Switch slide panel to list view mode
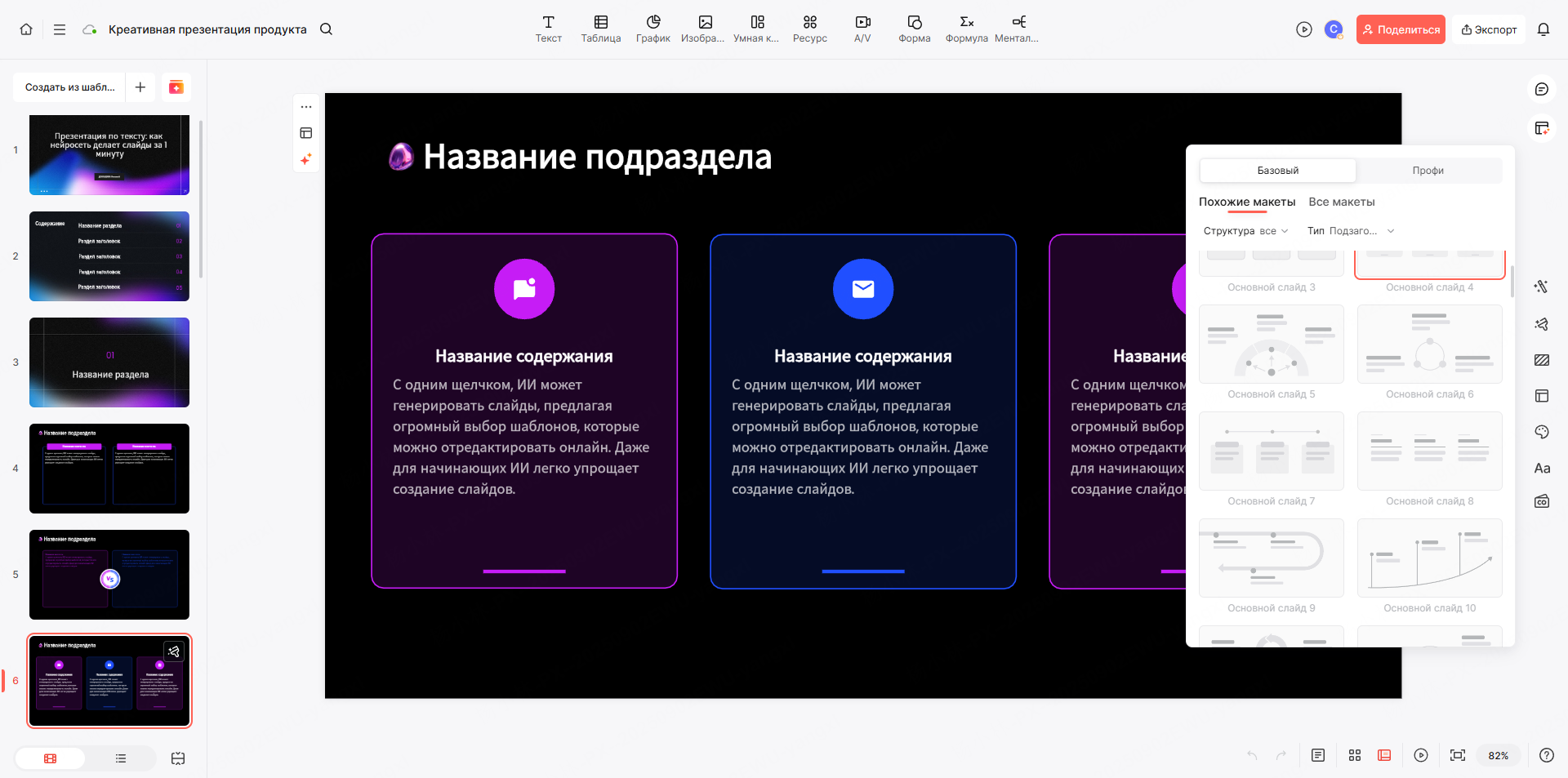Screen dimensions: 1568x778 pos(120,758)
